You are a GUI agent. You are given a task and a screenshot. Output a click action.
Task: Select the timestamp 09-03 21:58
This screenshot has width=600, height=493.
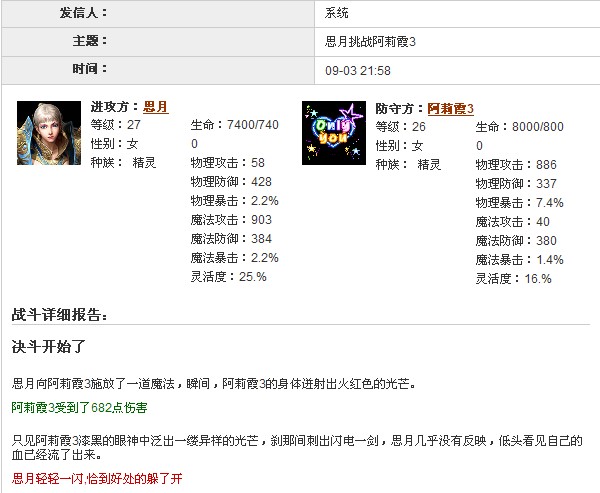point(358,70)
